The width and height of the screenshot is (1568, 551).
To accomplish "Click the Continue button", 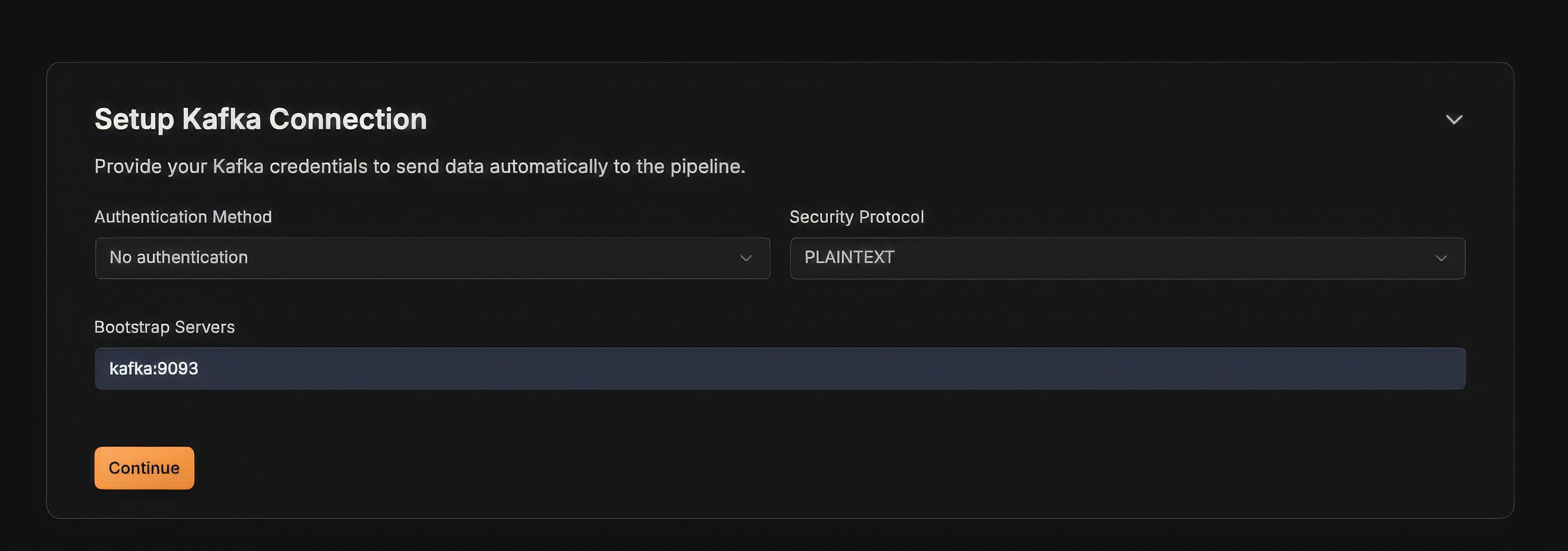I will [144, 467].
